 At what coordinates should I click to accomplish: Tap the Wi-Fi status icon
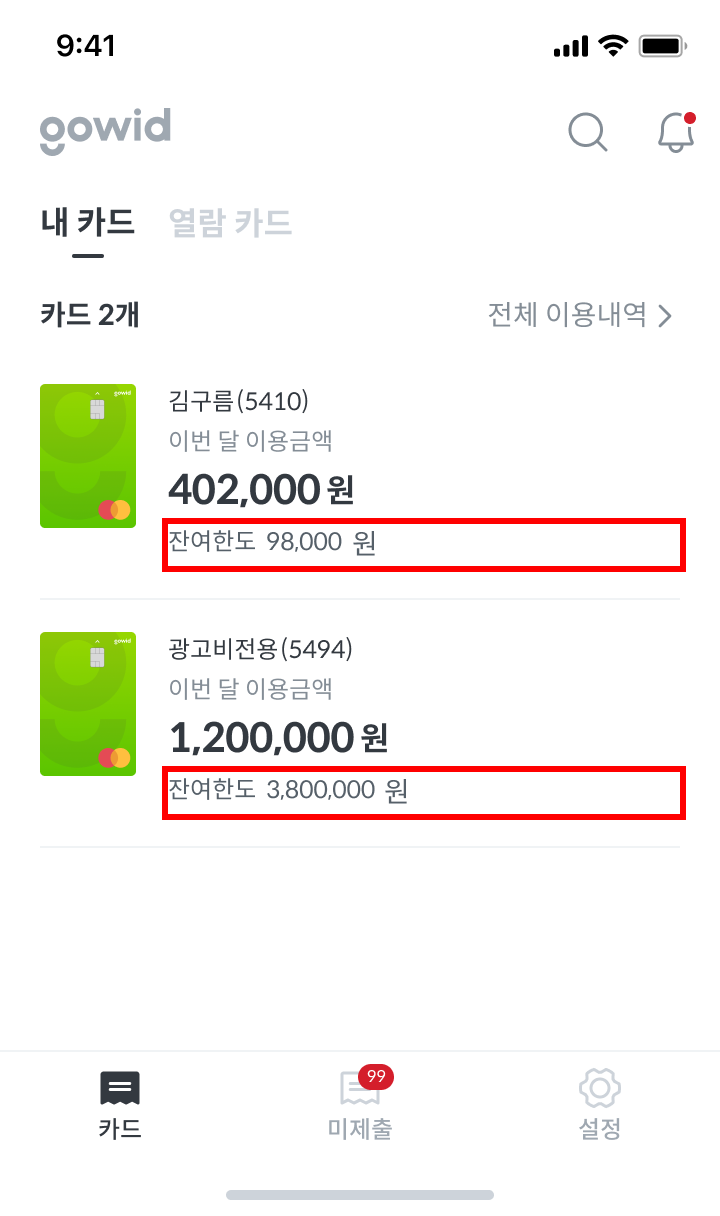pyautogui.click(x=610, y=46)
